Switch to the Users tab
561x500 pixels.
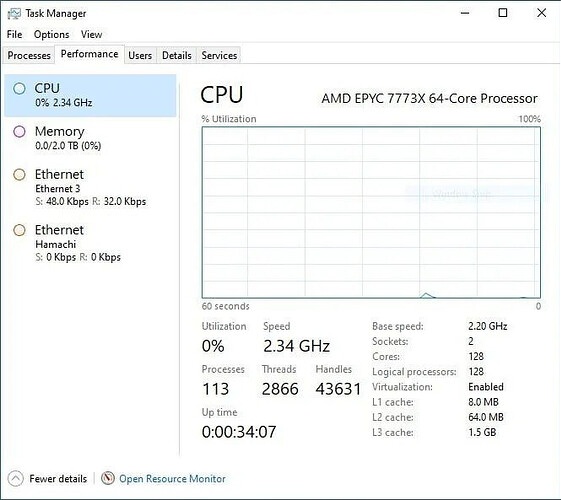[x=140, y=55]
